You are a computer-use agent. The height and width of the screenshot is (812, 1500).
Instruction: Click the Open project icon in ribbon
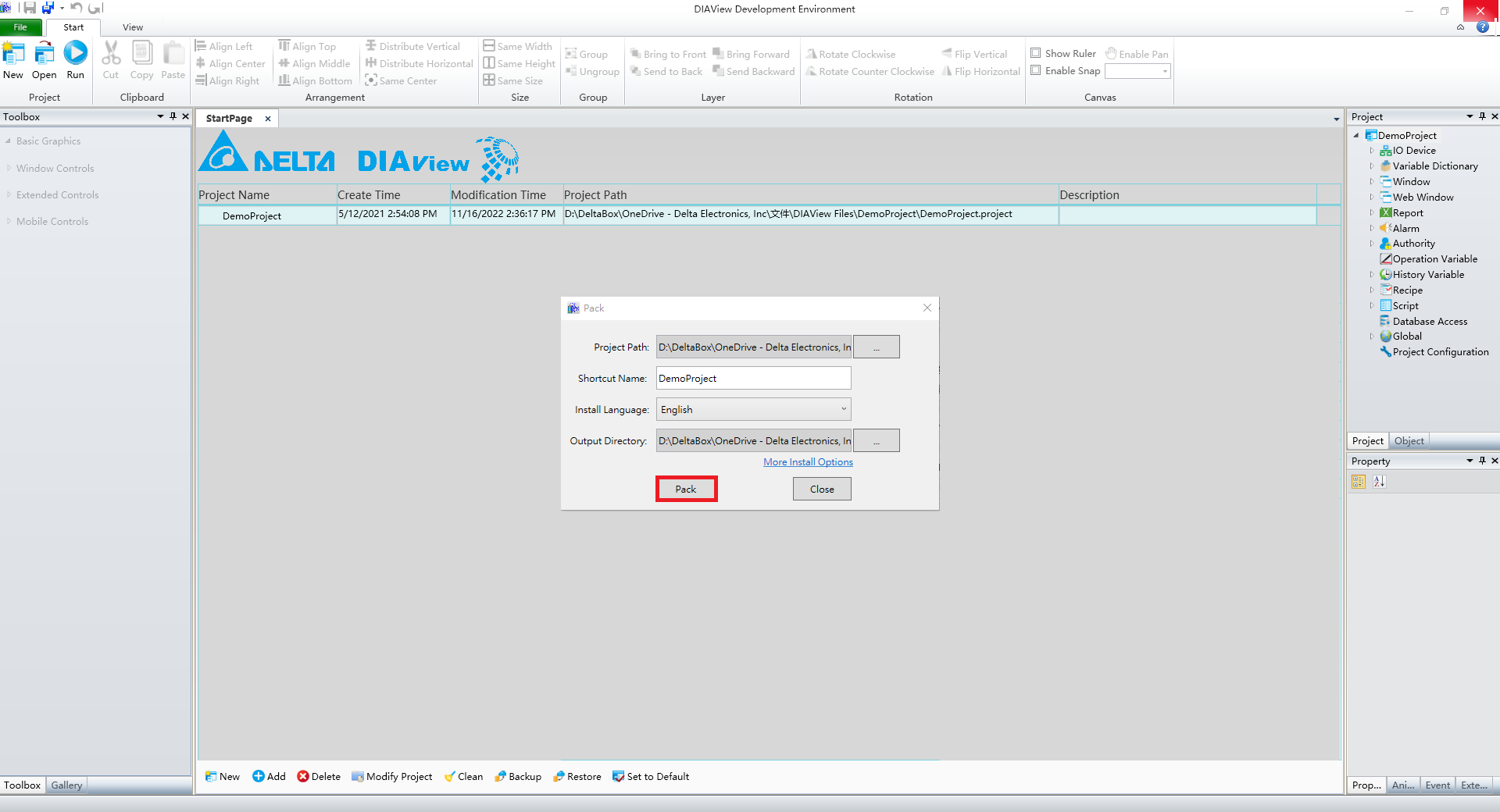[x=45, y=54]
